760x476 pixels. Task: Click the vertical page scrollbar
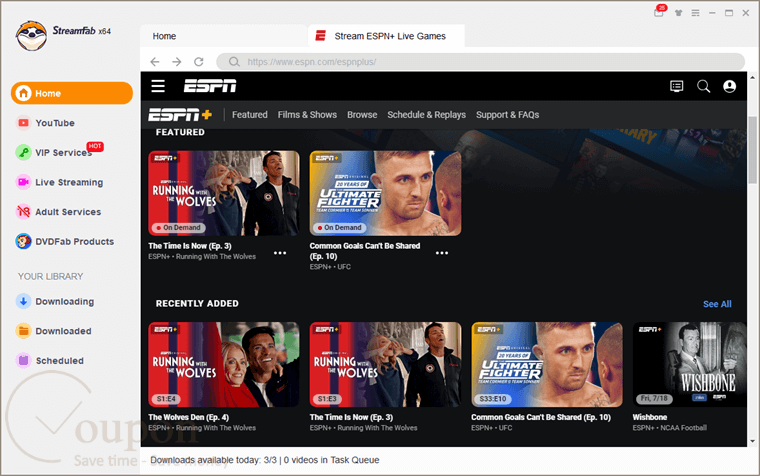tap(752, 150)
